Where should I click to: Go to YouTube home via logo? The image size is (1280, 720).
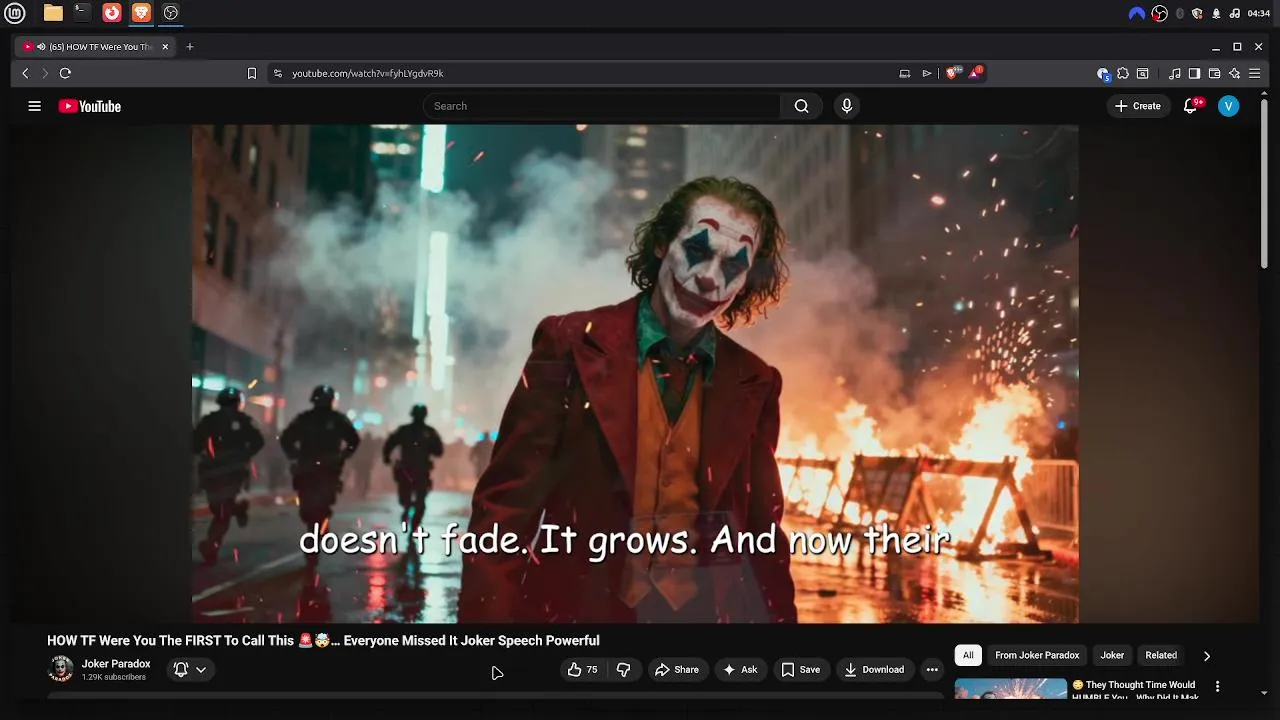[x=90, y=106]
